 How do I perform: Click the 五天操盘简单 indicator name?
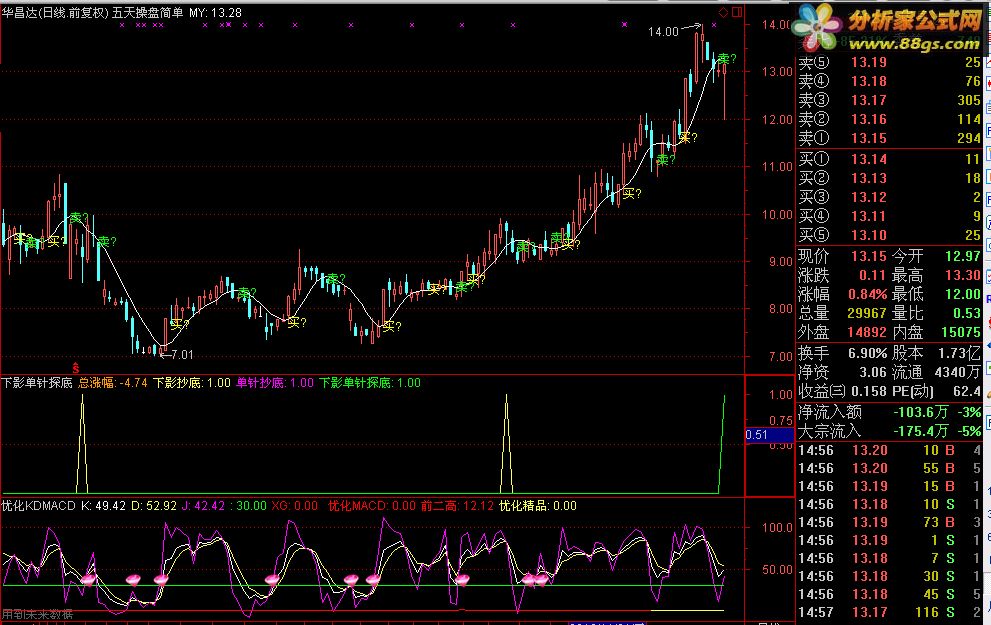(148, 13)
